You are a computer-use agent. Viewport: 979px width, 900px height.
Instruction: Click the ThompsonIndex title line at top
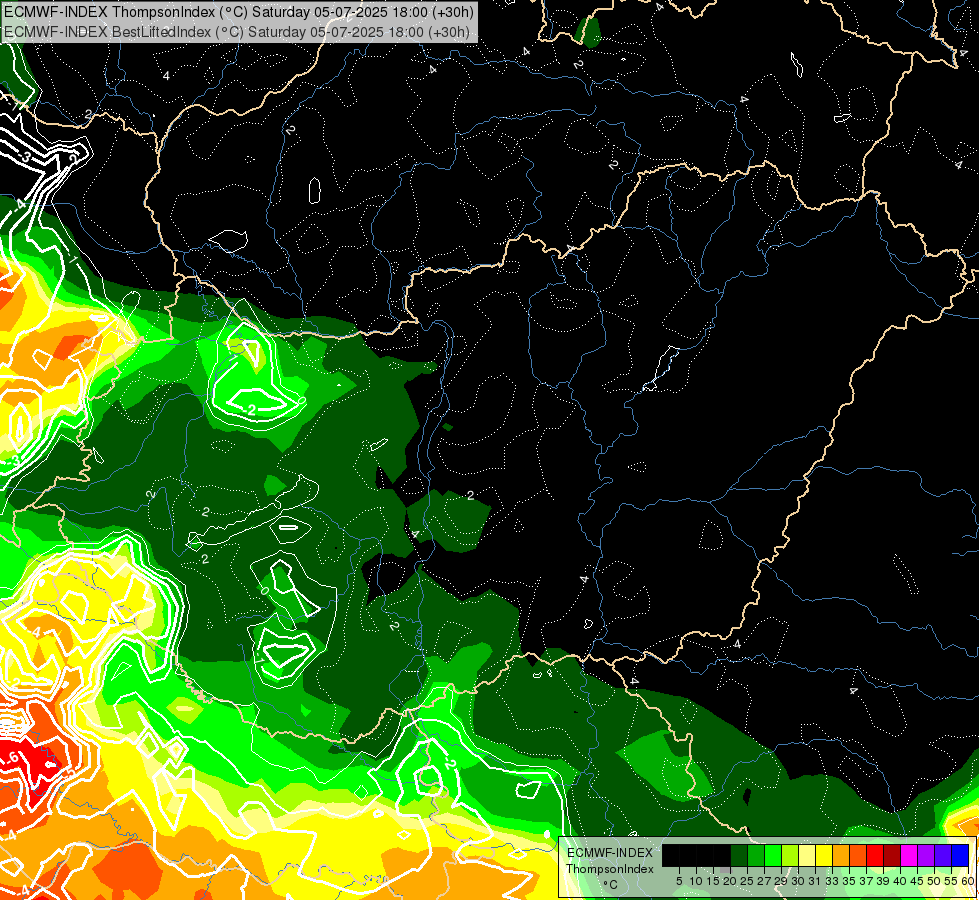239,12
